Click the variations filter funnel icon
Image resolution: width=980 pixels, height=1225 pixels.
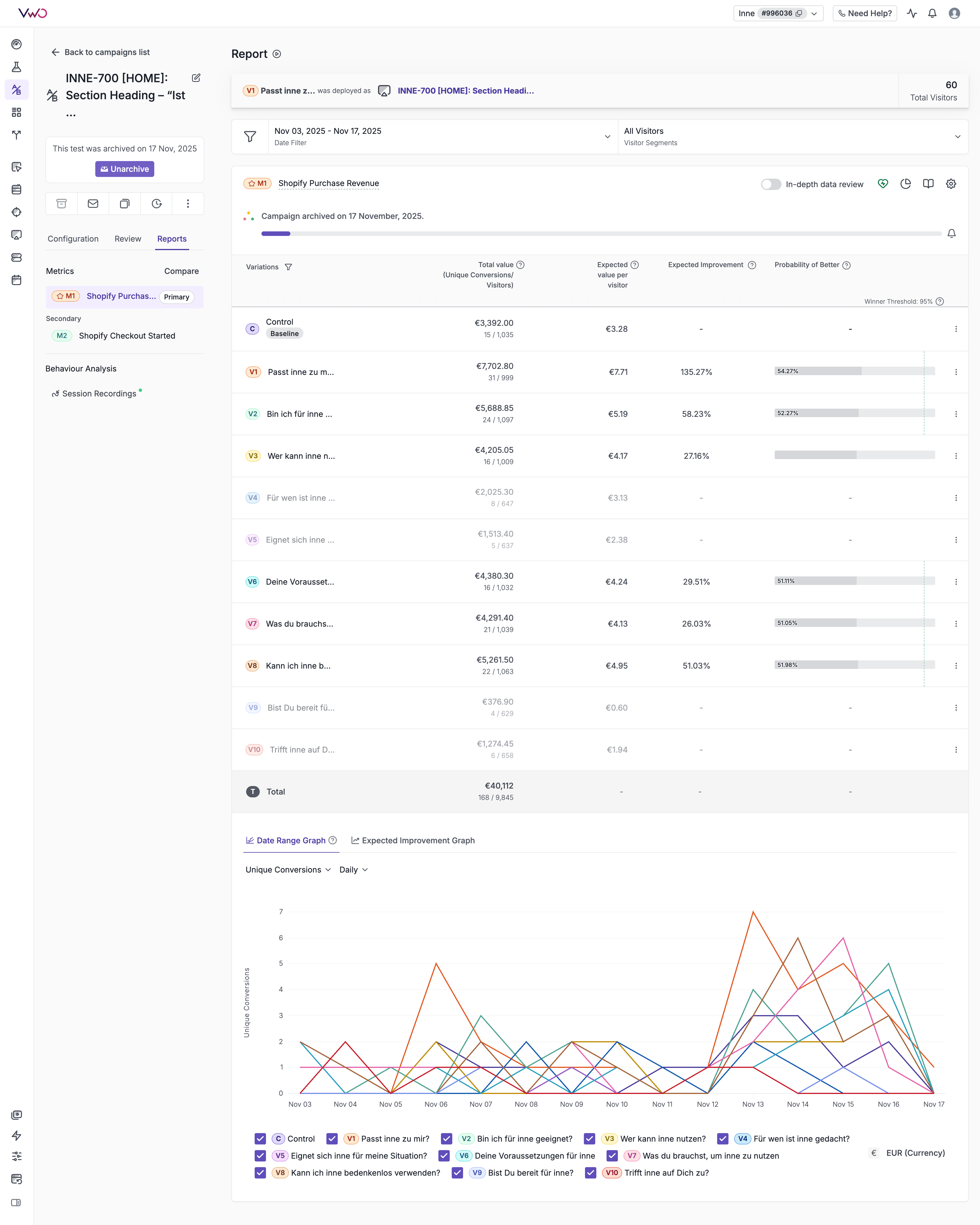click(289, 267)
